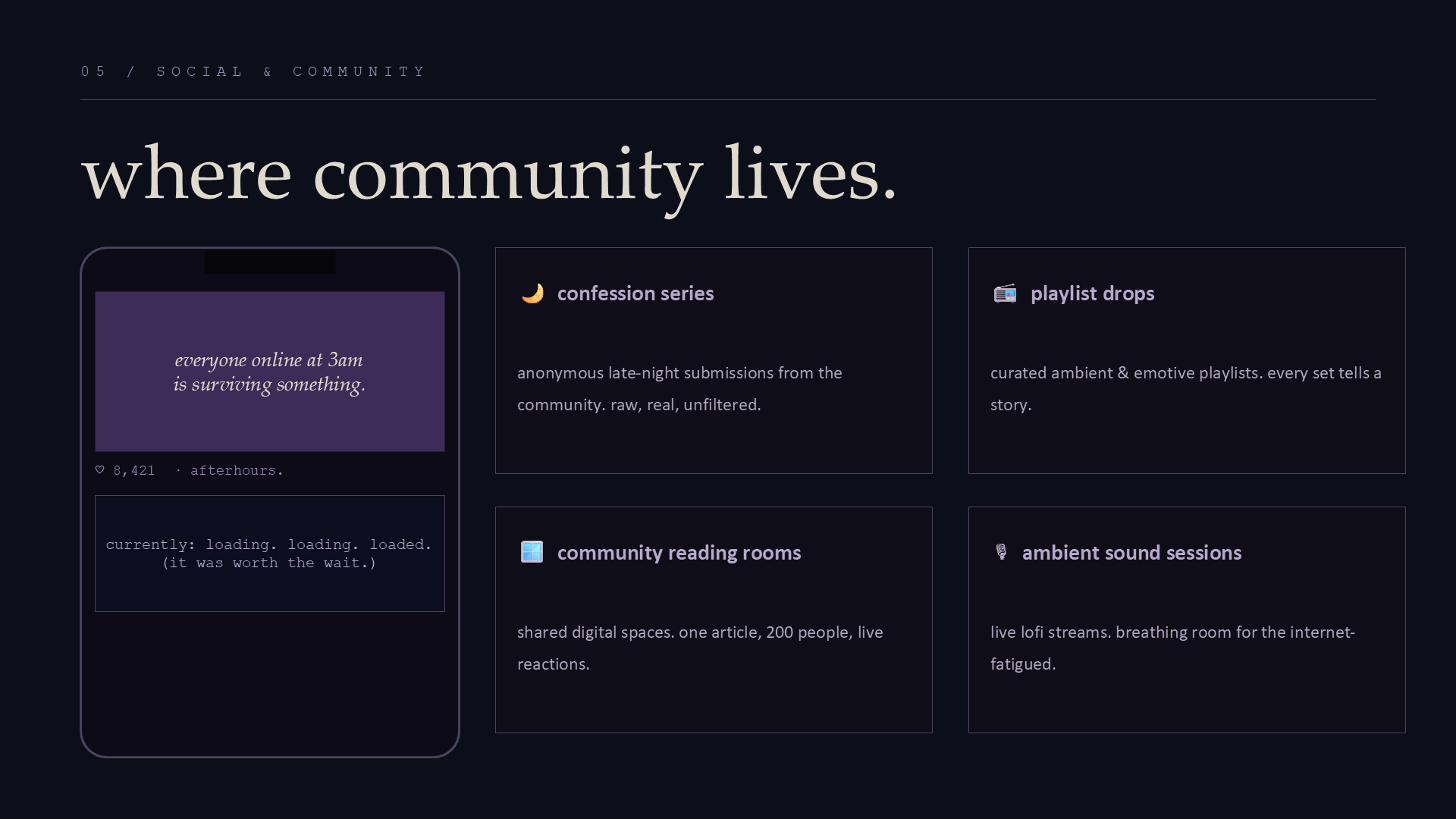Click the "curated ambient & emotive playlists" description
The height and width of the screenshot is (819, 1456).
[x=1186, y=389]
